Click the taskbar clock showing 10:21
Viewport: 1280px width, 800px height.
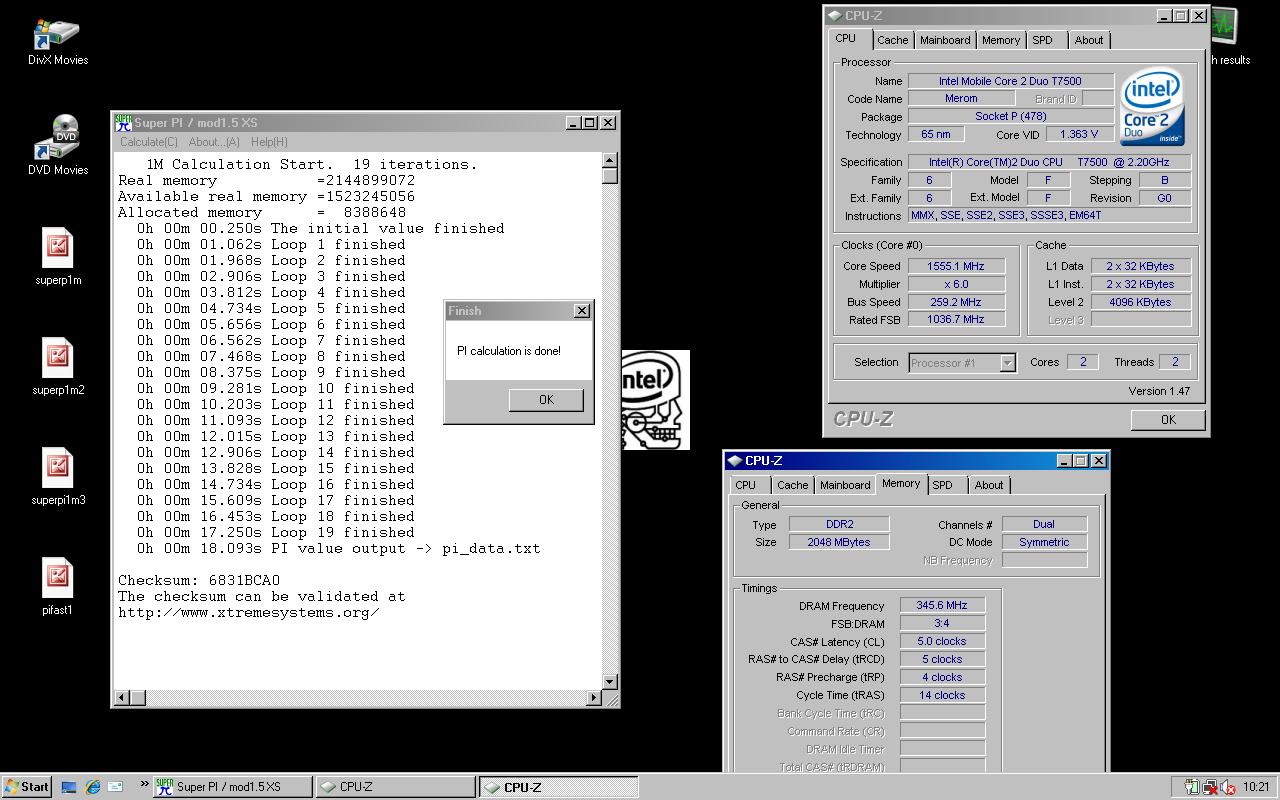tap(1256, 787)
